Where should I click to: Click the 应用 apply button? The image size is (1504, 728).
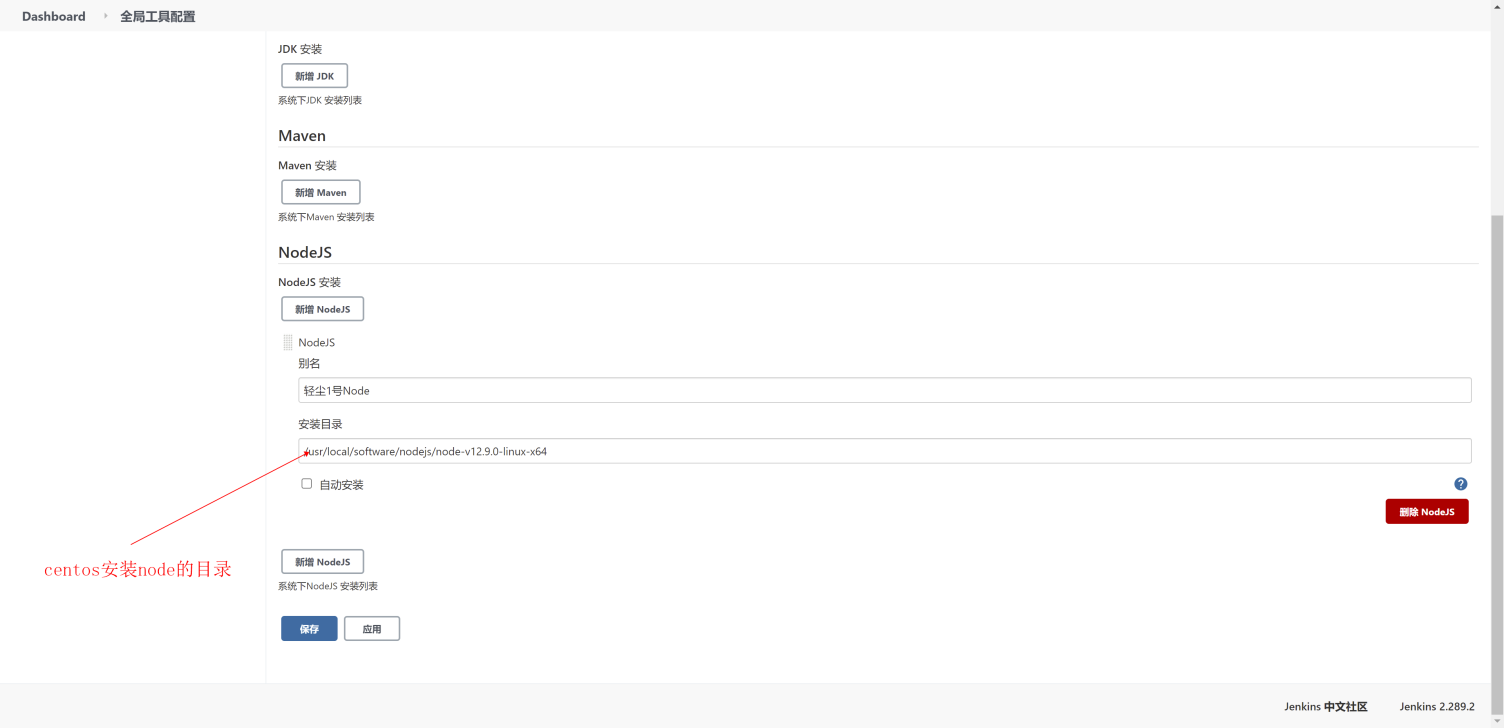pyautogui.click(x=372, y=629)
